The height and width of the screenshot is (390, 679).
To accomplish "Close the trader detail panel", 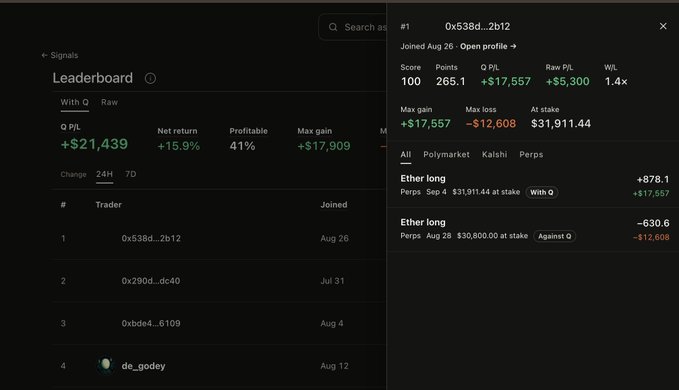I will pyautogui.click(x=663, y=26).
